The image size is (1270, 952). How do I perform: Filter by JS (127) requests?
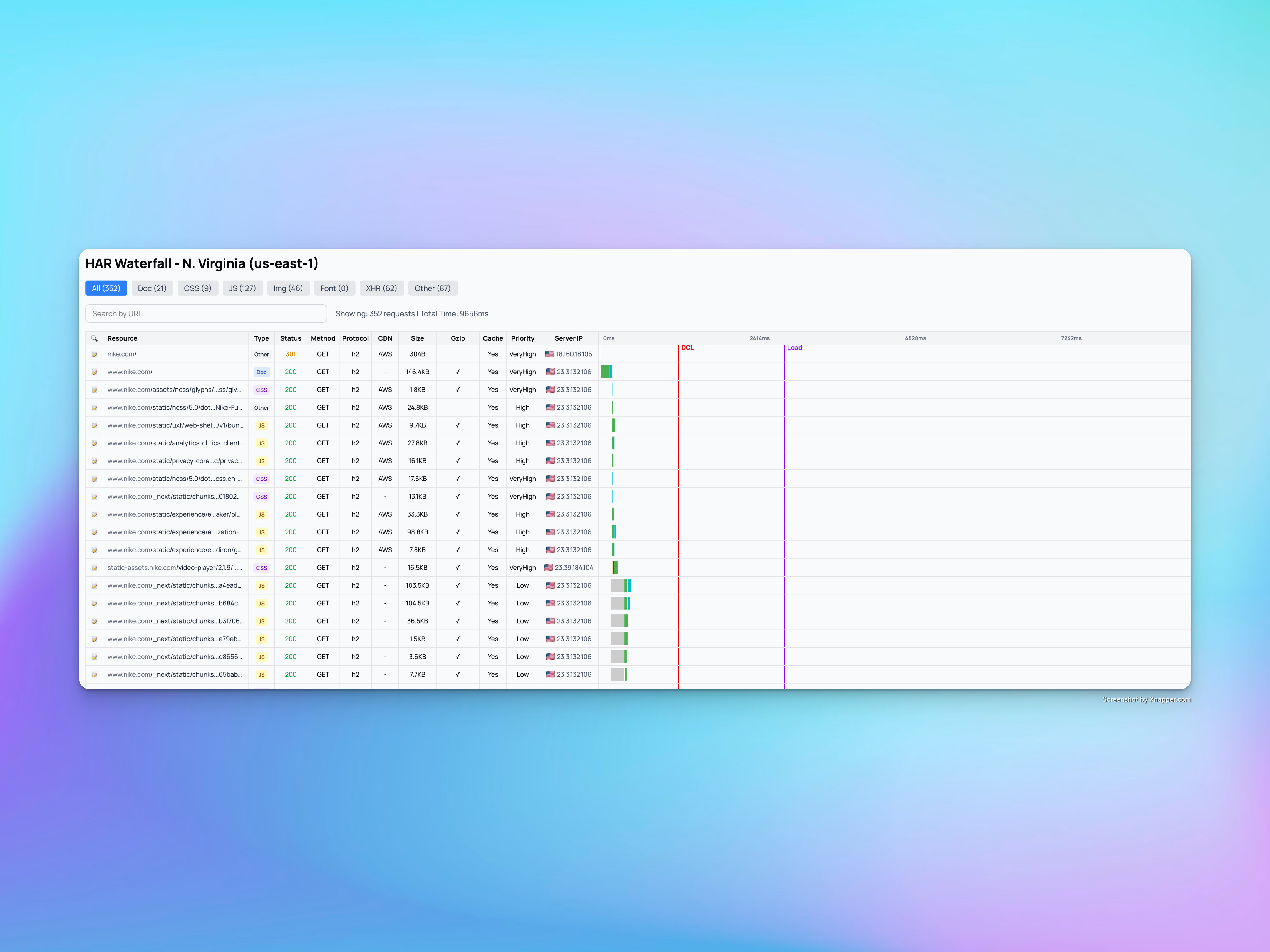pos(242,288)
